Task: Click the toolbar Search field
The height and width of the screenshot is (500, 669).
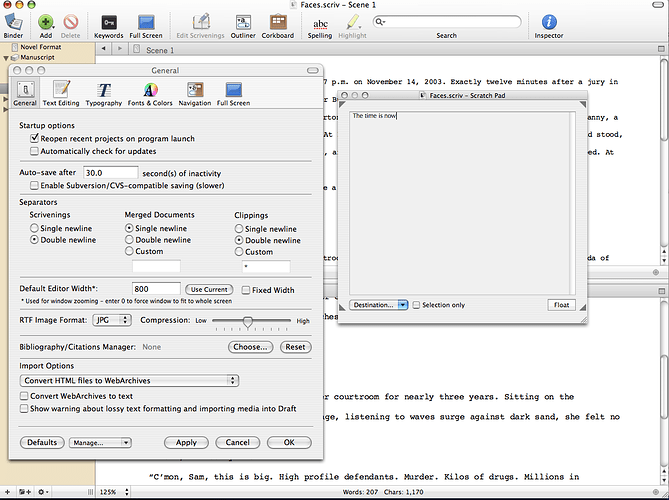Action: [x=447, y=22]
